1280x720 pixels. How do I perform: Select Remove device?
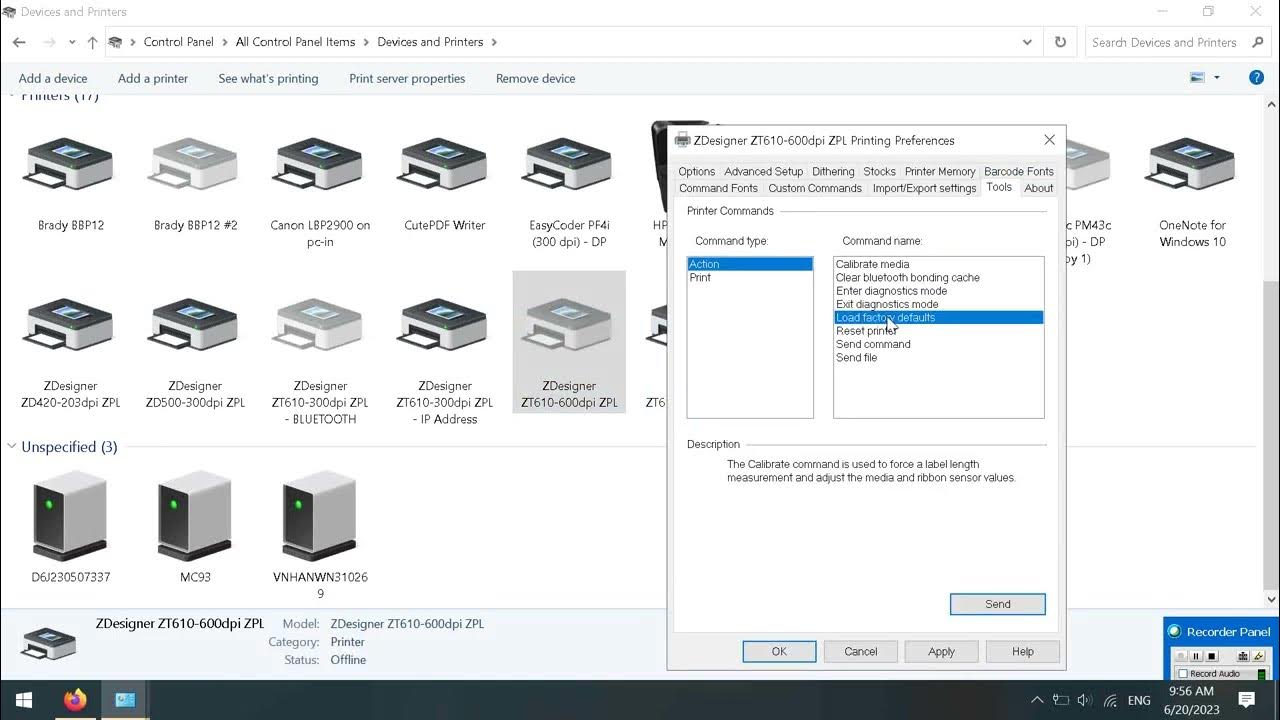[535, 78]
